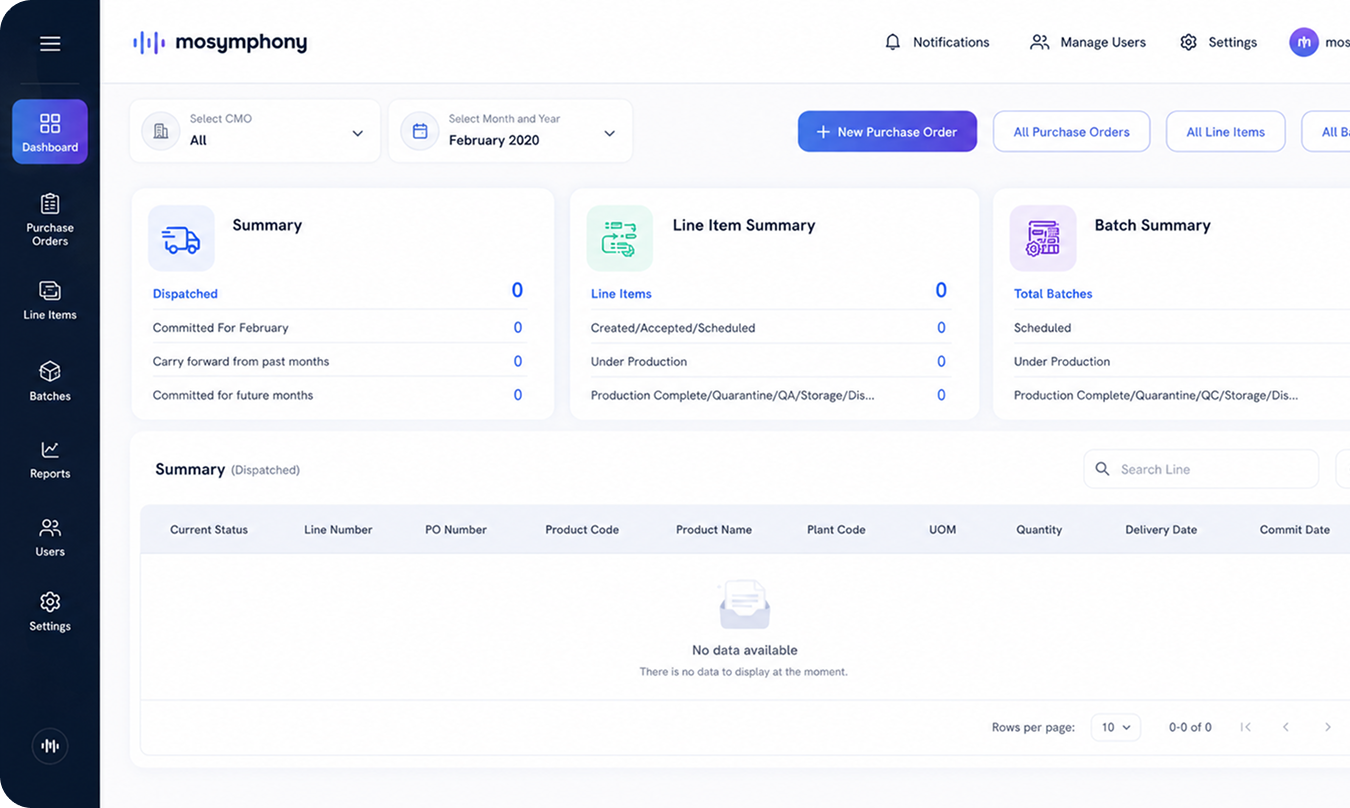Viewport: 1350px width, 808px height.
Task: Open the Select Month and Year dropdown
Action: click(x=510, y=131)
